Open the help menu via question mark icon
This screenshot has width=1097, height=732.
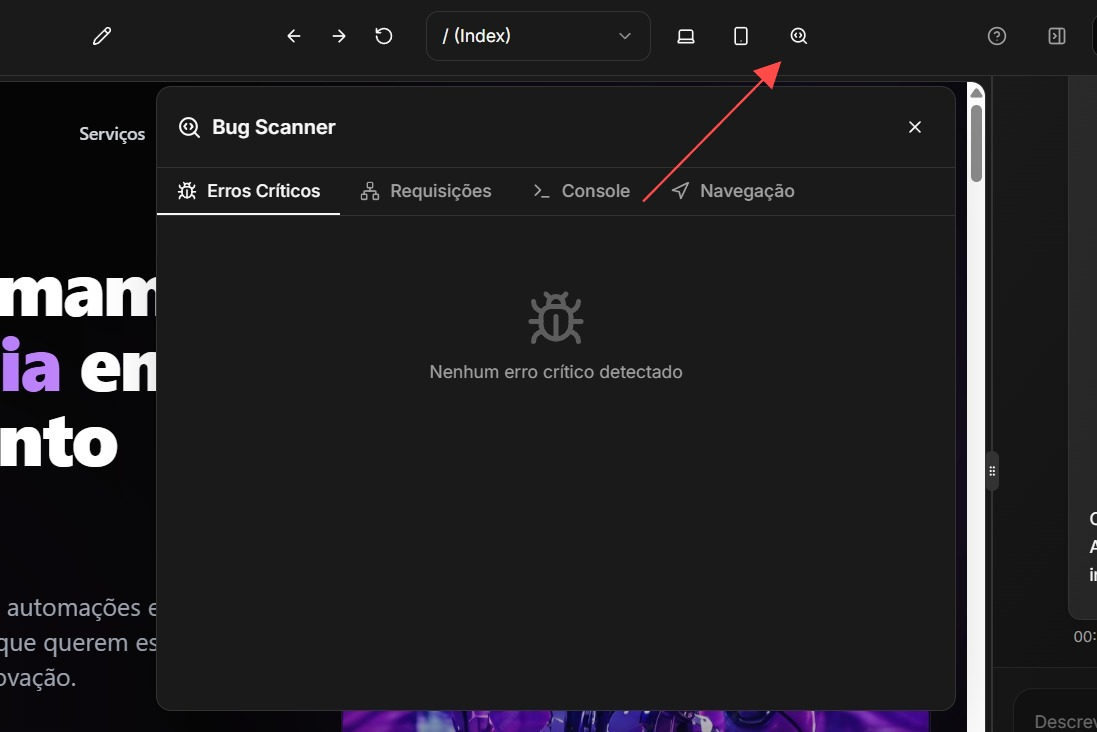996,35
